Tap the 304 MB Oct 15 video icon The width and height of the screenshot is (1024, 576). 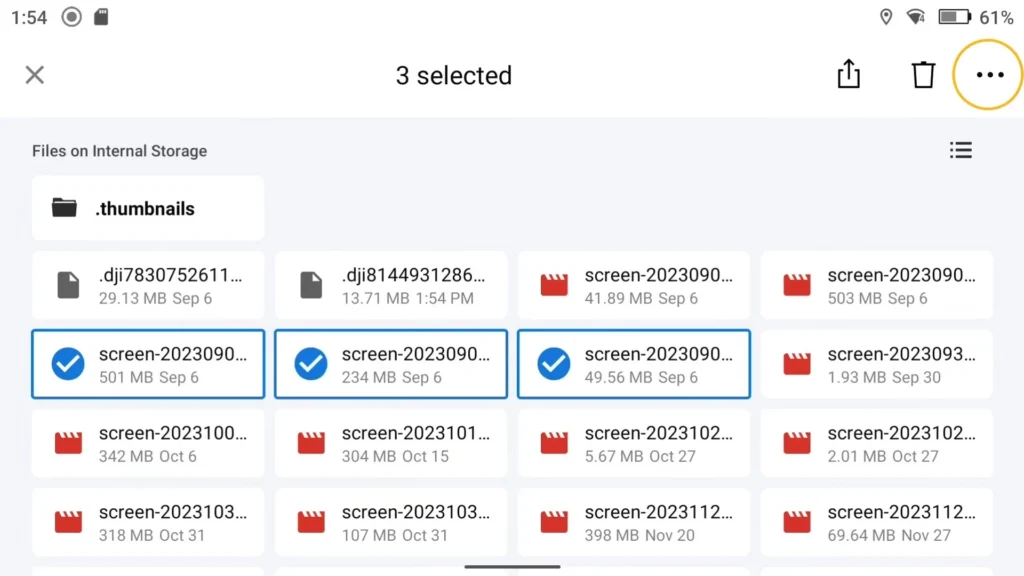[x=311, y=443]
